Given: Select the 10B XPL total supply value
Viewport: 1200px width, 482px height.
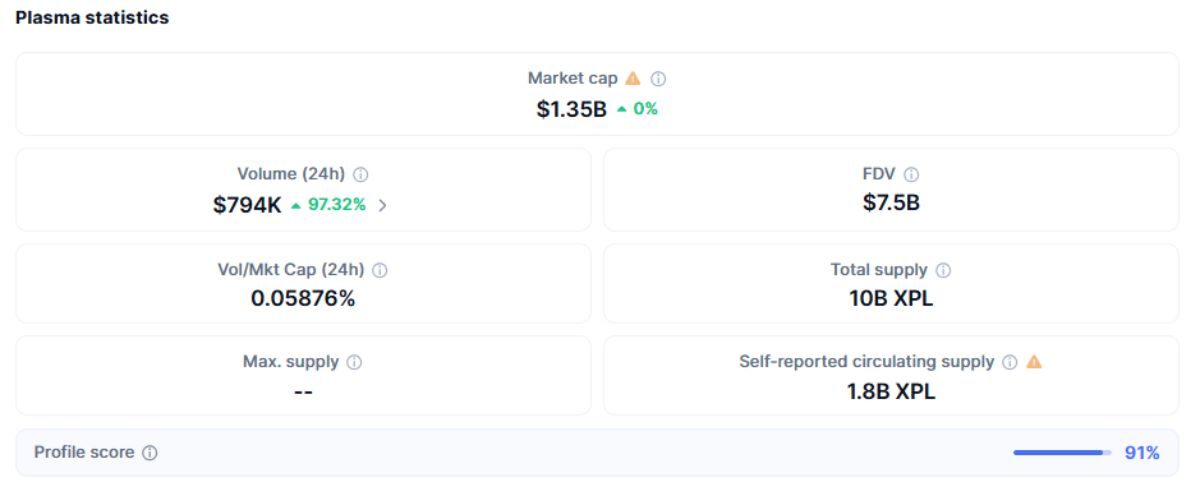Looking at the screenshot, I should pos(891,299).
